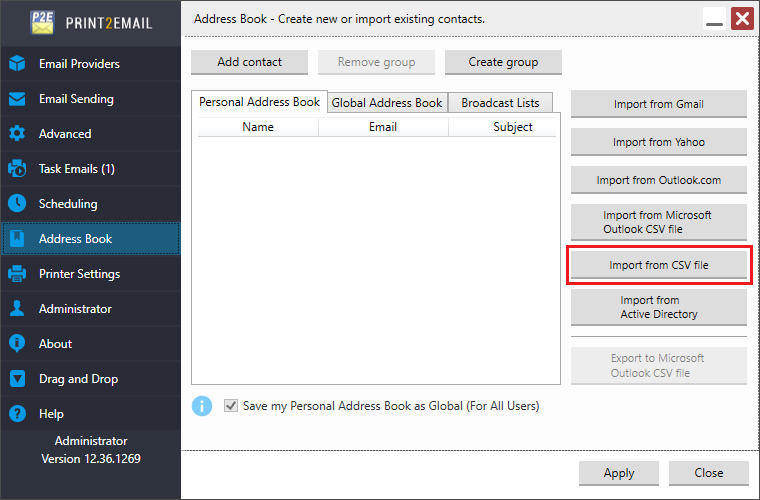760x500 pixels.
Task: Click the Email Providers cube icon
Action: 17,64
